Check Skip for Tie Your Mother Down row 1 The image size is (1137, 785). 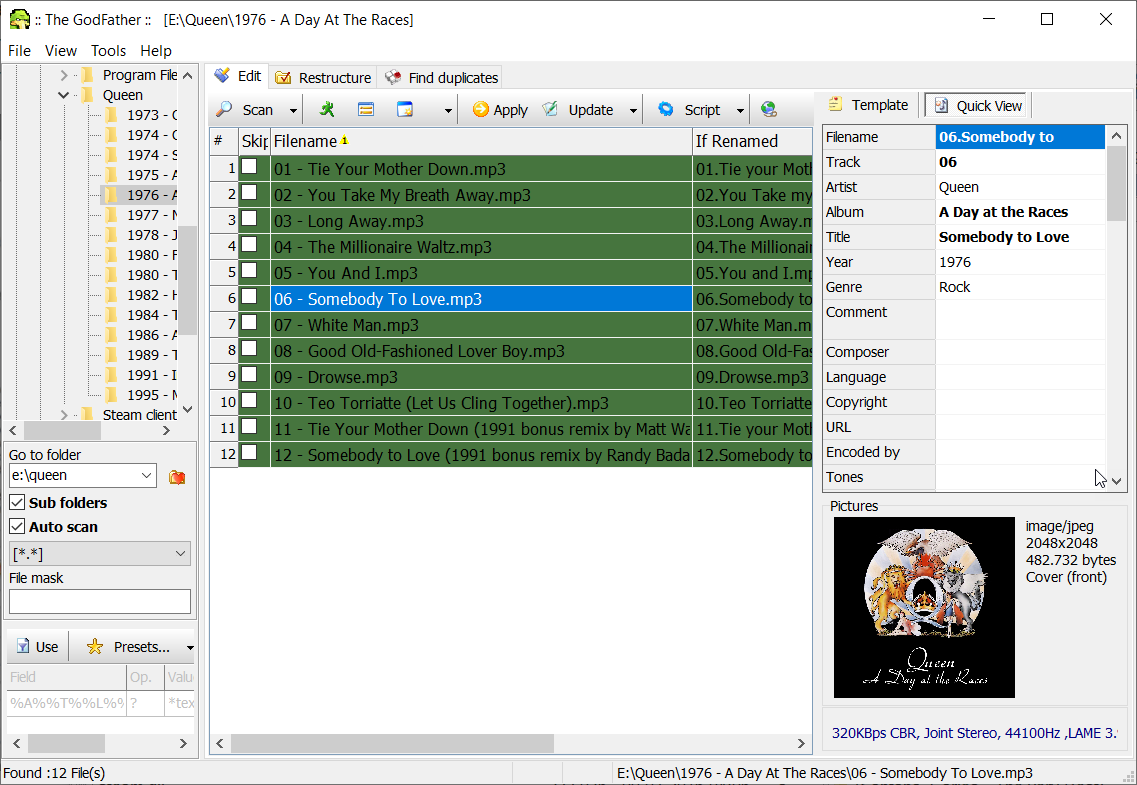(x=249, y=167)
